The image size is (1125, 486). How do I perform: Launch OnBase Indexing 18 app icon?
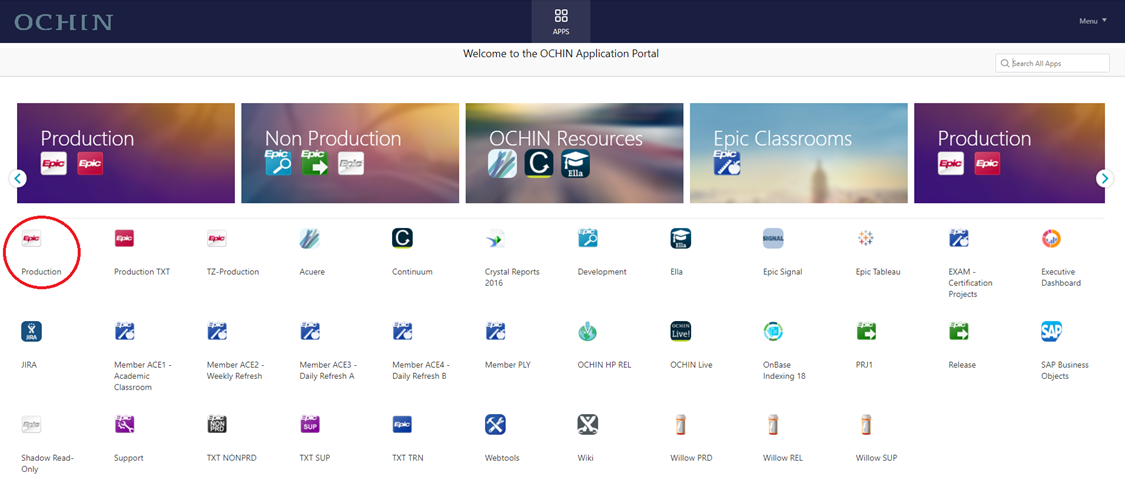click(x=773, y=332)
